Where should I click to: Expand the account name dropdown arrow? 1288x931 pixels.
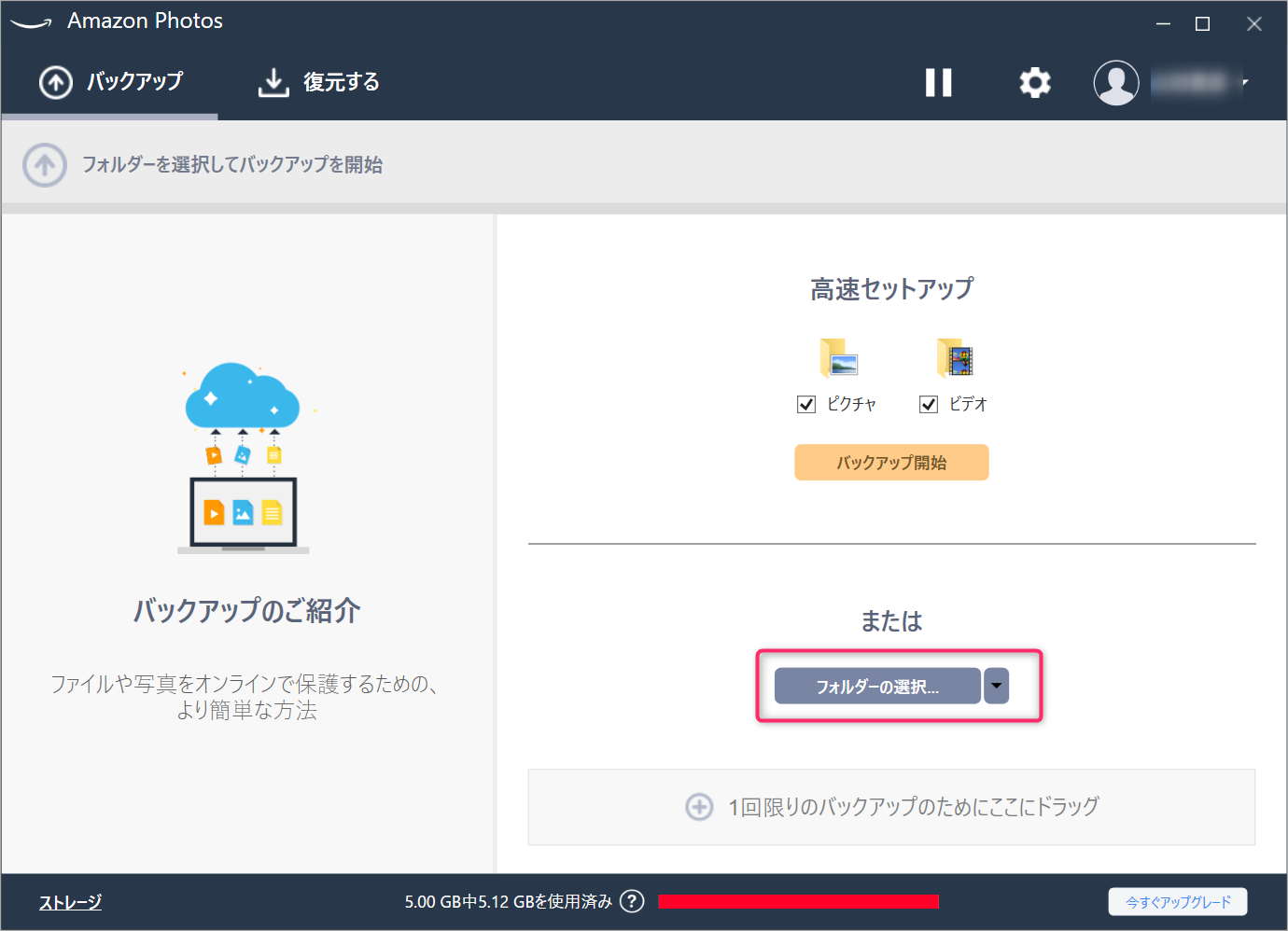click(1245, 82)
